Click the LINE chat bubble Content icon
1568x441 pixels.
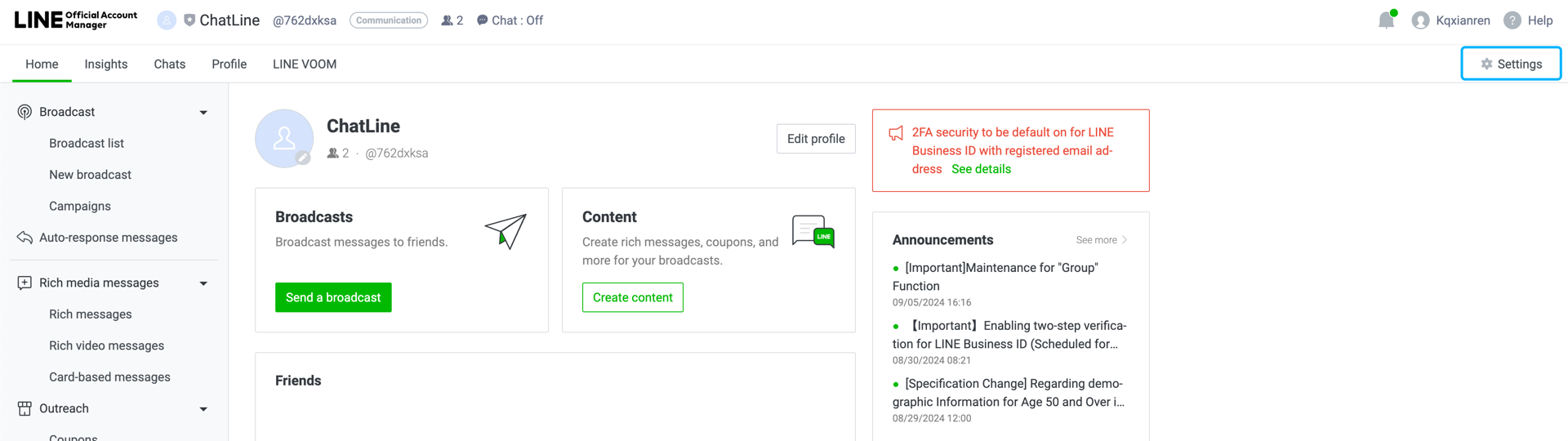coord(813,232)
